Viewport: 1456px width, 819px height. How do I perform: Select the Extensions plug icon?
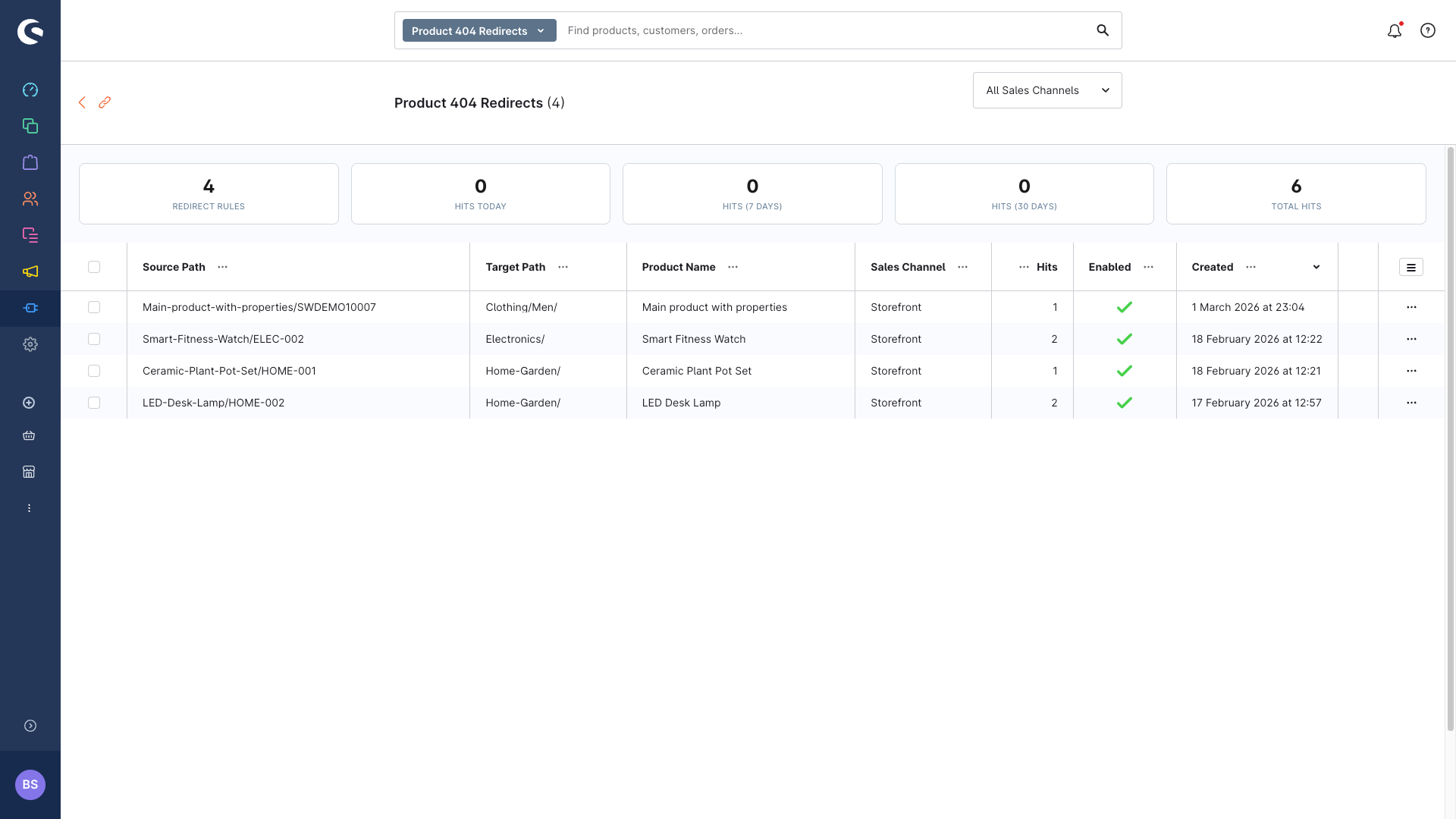(x=30, y=309)
